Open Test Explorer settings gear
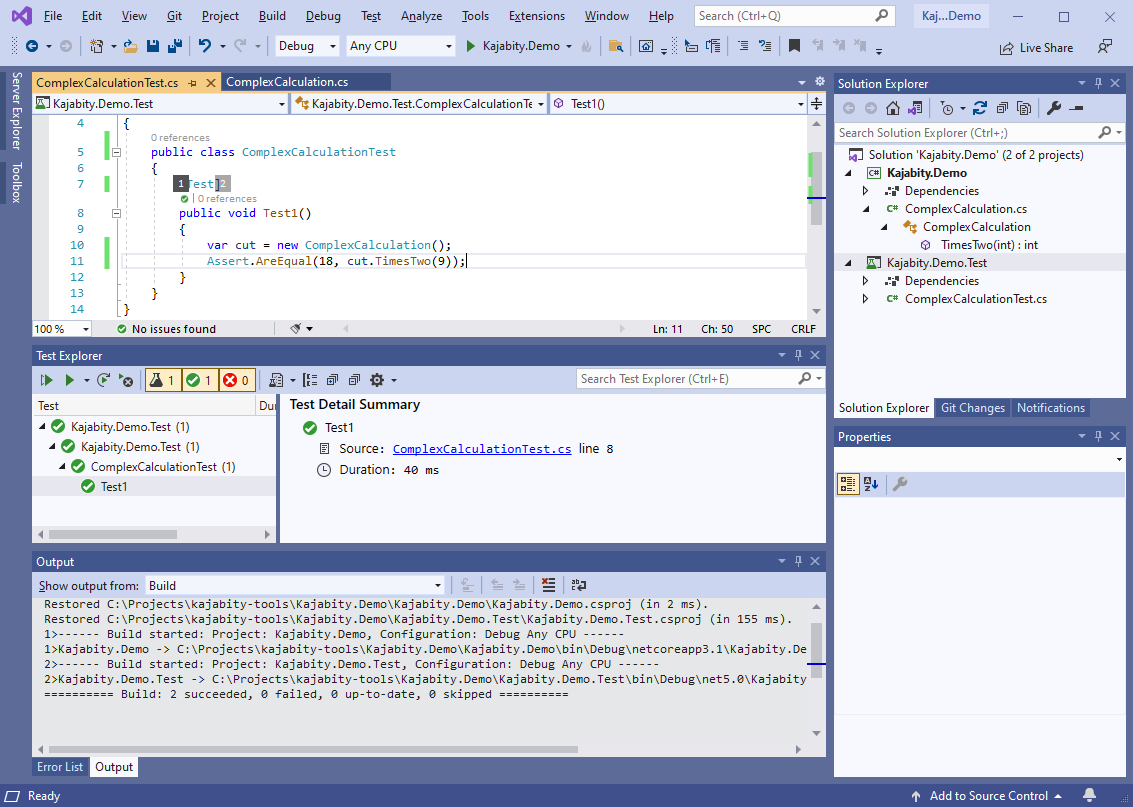Image resolution: width=1133 pixels, height=807 pixels. [378, 380]
